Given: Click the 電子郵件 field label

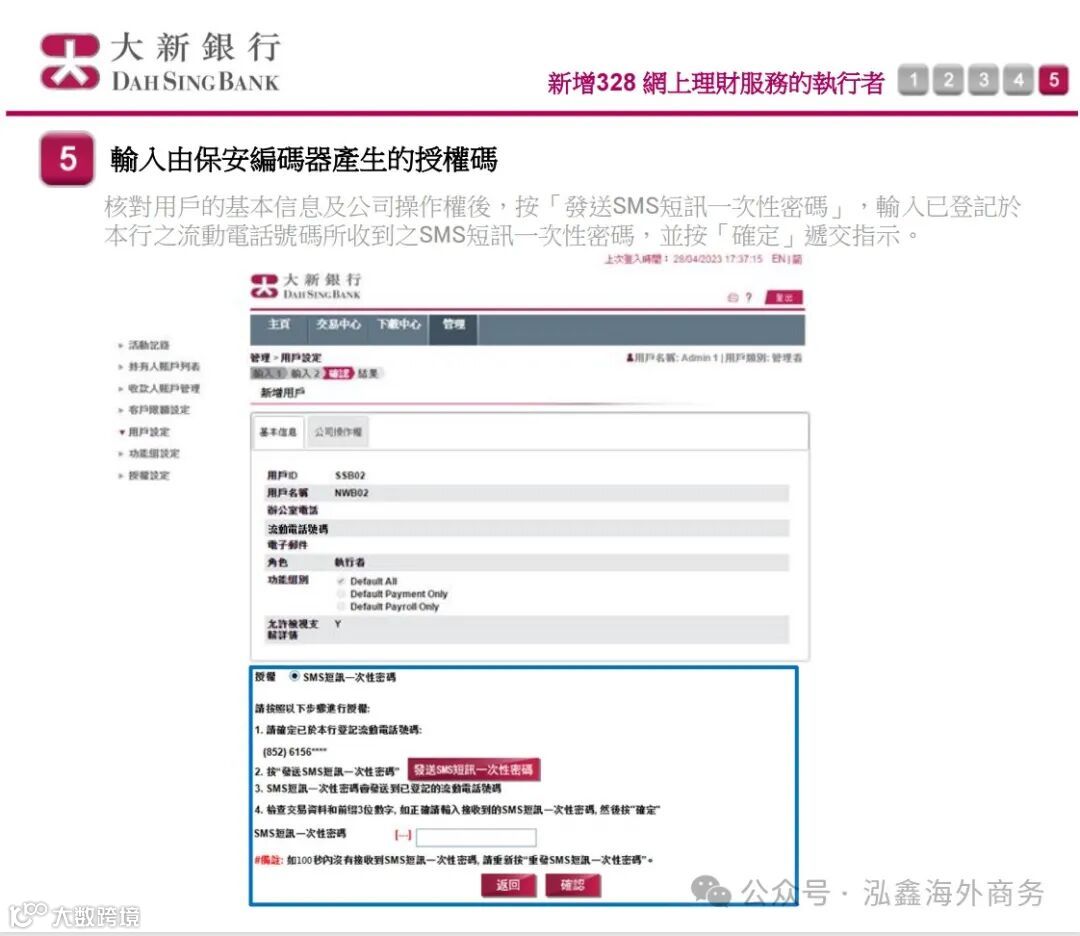Looking at the screenshot, I should [287, 545].
